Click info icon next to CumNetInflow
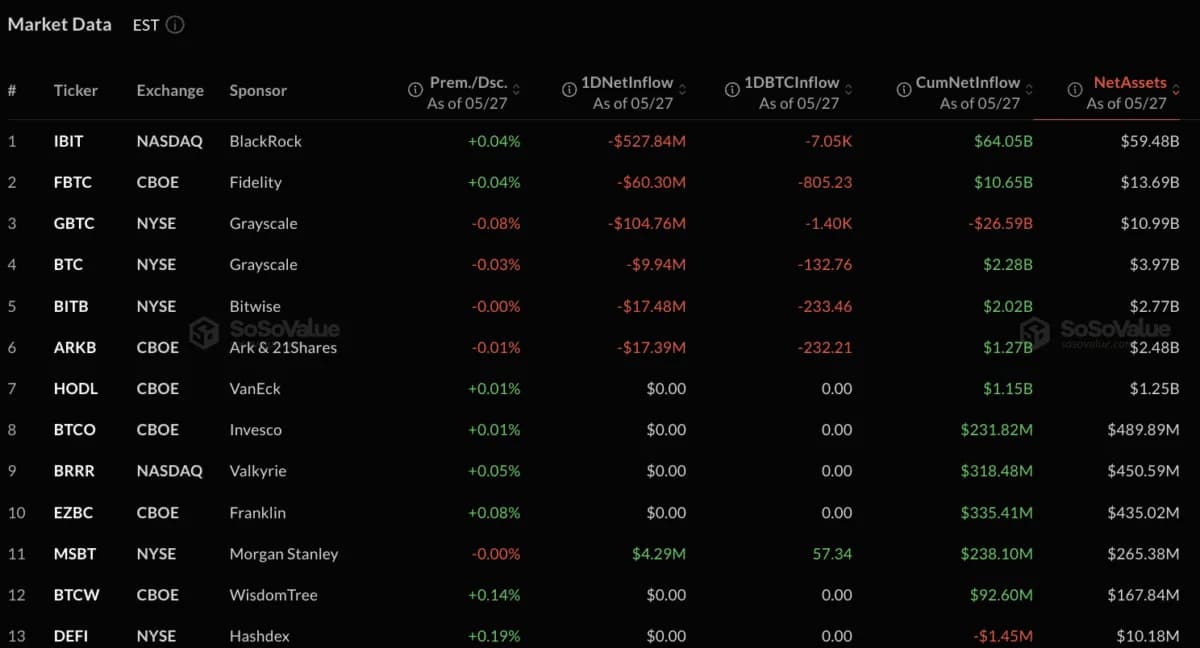 tap(901, 90)
